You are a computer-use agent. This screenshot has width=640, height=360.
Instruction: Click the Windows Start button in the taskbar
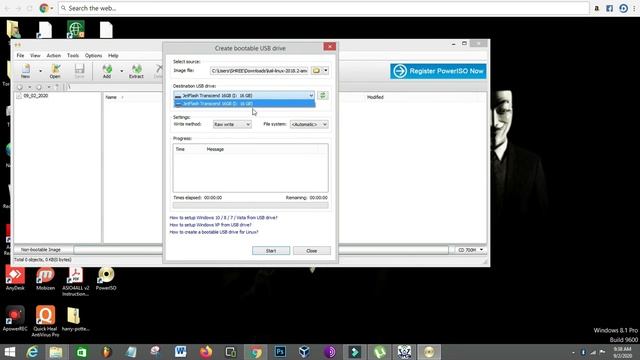[x=9, y=352]
